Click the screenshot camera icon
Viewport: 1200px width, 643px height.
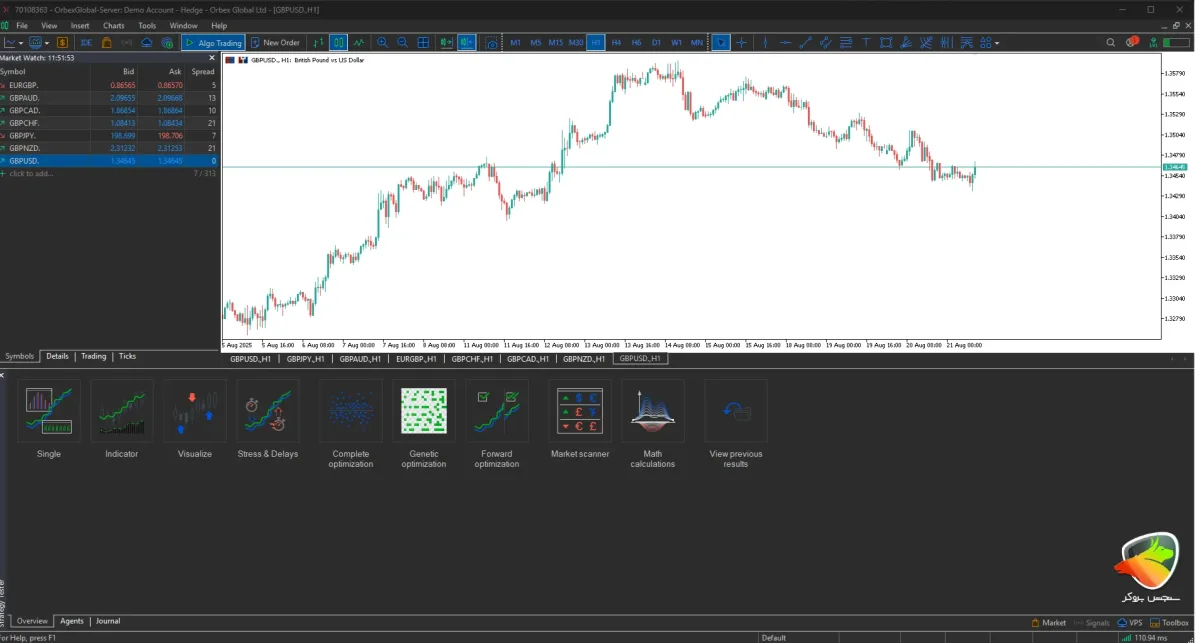[x=490, y=43]
